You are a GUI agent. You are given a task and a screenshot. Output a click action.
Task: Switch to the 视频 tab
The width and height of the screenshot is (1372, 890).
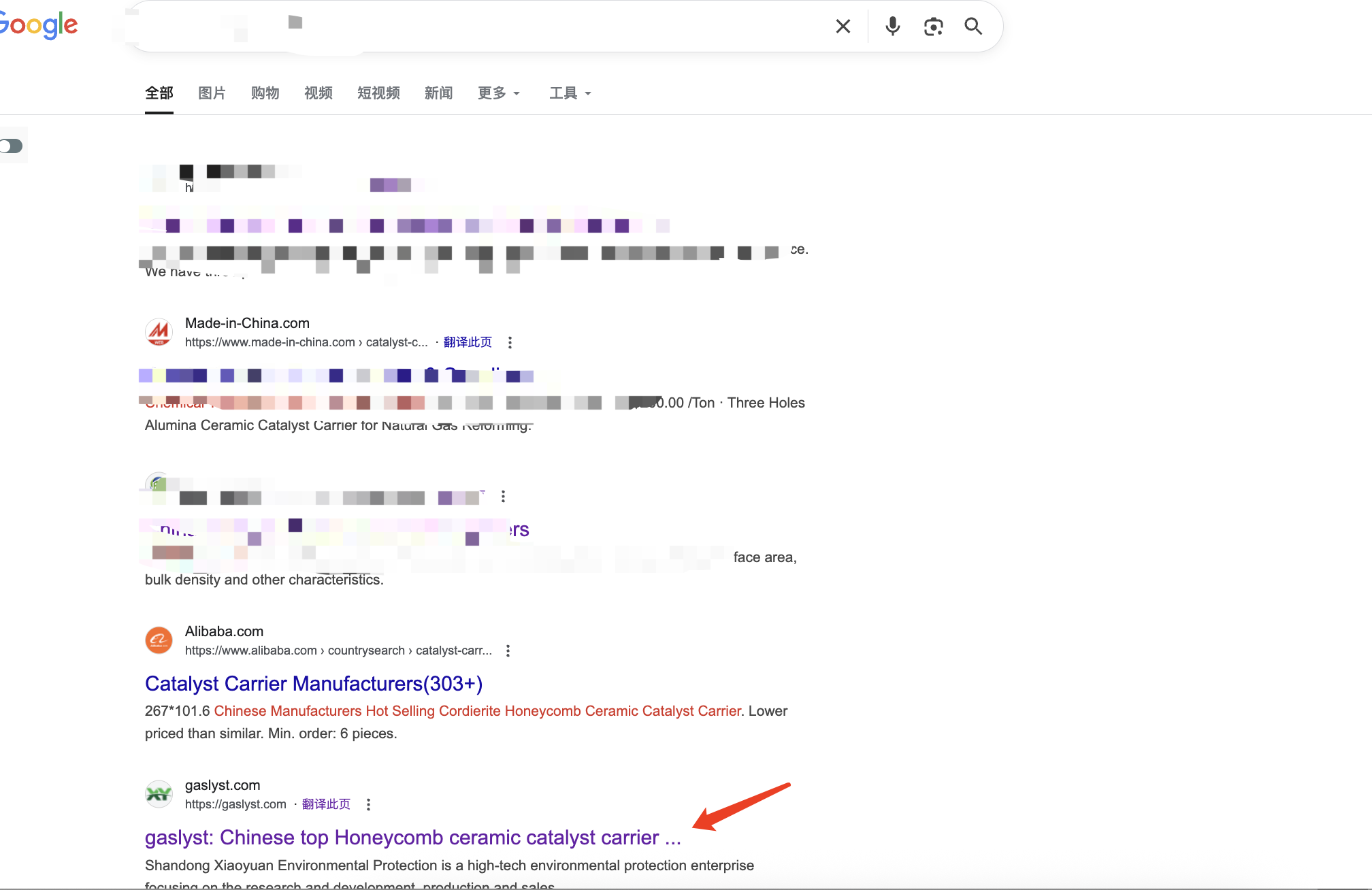[x=318, y=93]
